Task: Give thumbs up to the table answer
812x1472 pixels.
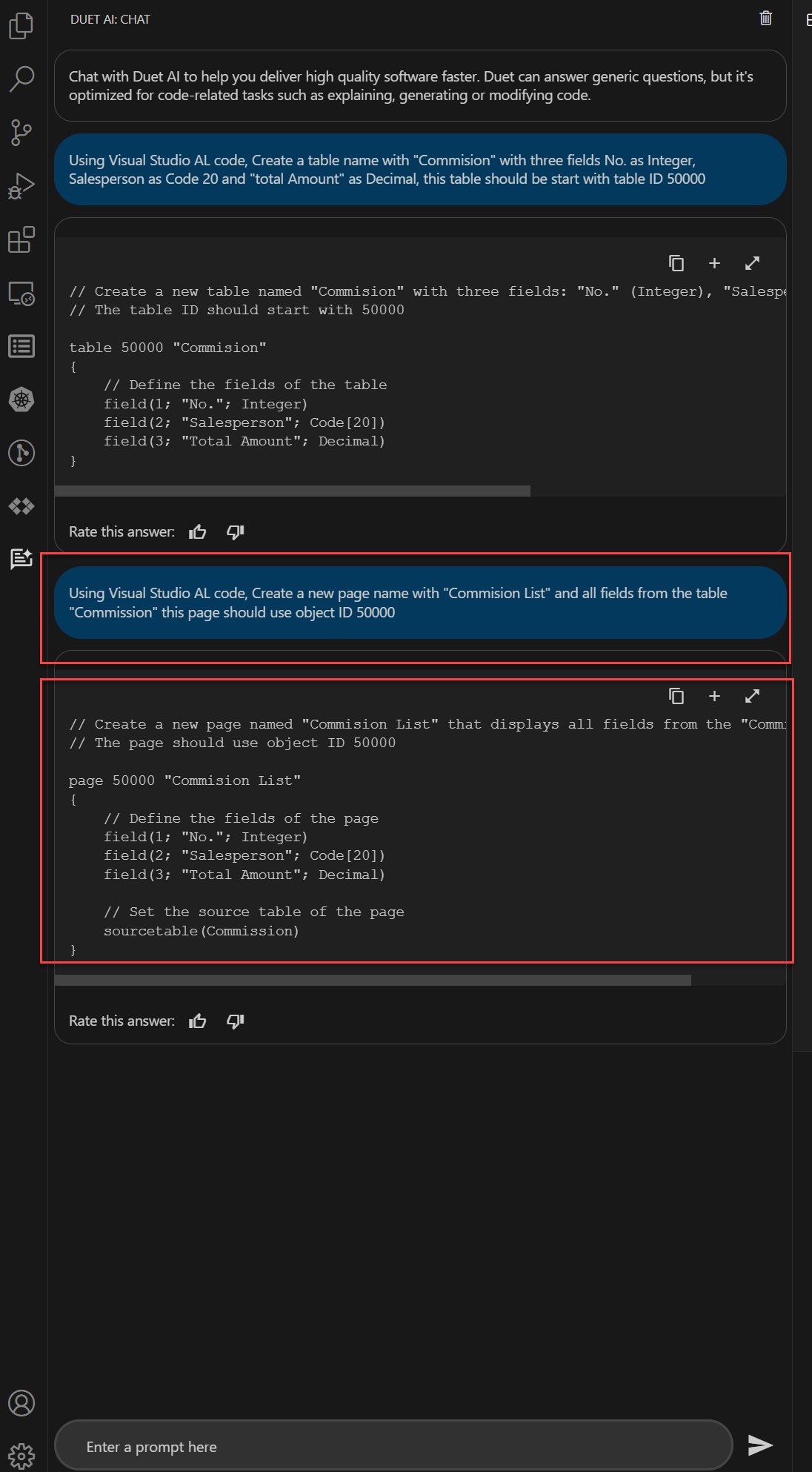Action: pyautogui.click(x=198, y=531)
